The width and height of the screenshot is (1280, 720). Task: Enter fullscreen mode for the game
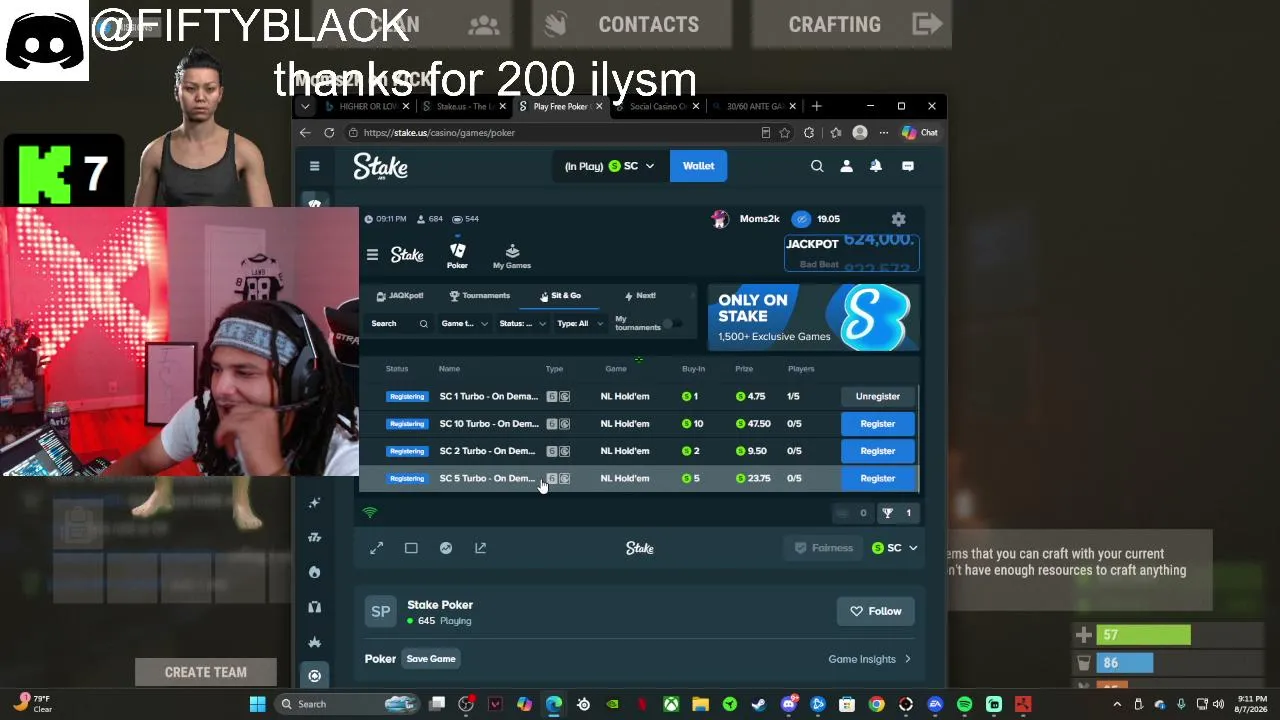pos(376,548)
